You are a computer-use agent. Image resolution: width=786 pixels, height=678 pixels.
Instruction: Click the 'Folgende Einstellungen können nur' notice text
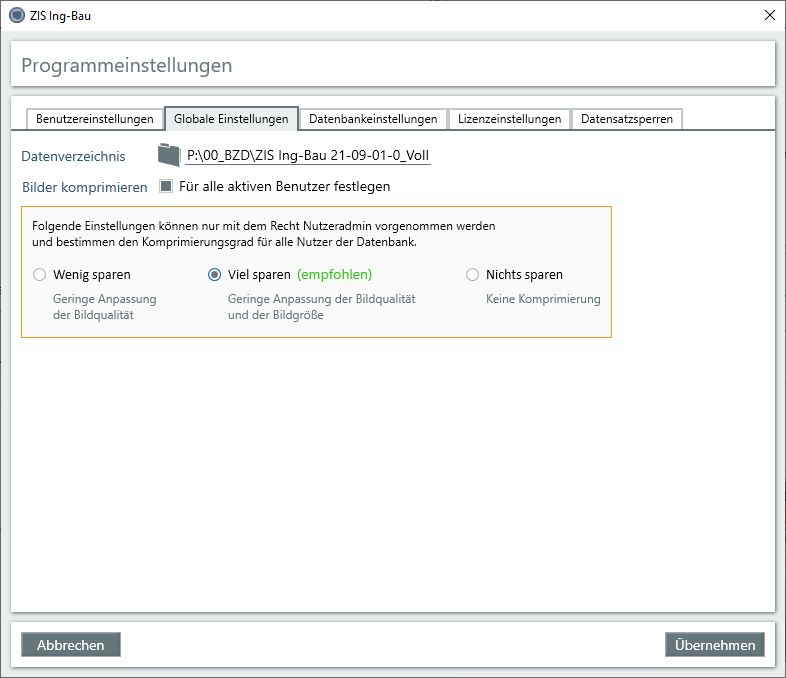tap(264, 234)
